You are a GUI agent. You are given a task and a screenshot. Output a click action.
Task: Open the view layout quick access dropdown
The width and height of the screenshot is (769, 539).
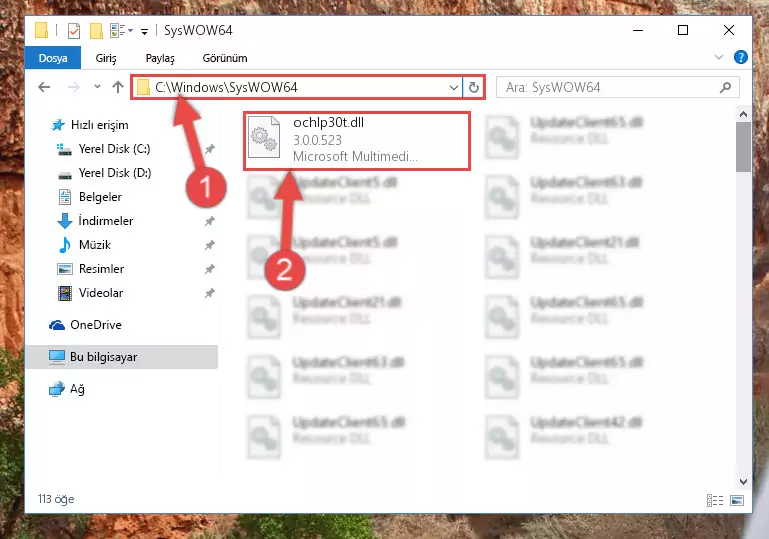[x=121, y=30]
